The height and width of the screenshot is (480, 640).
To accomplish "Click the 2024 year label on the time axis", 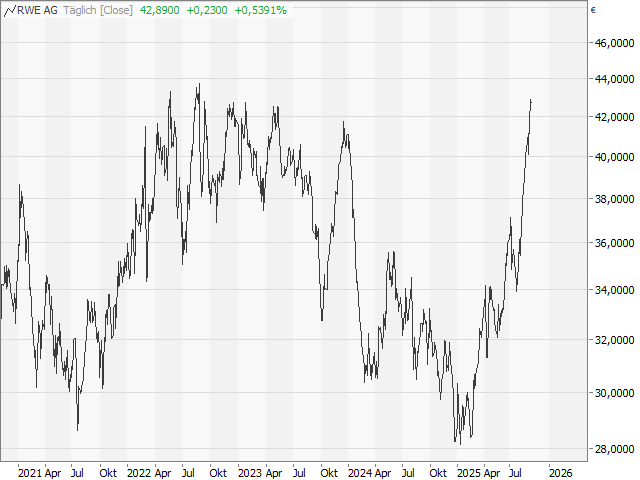I will pyautogui.click(x=360, y=473).
